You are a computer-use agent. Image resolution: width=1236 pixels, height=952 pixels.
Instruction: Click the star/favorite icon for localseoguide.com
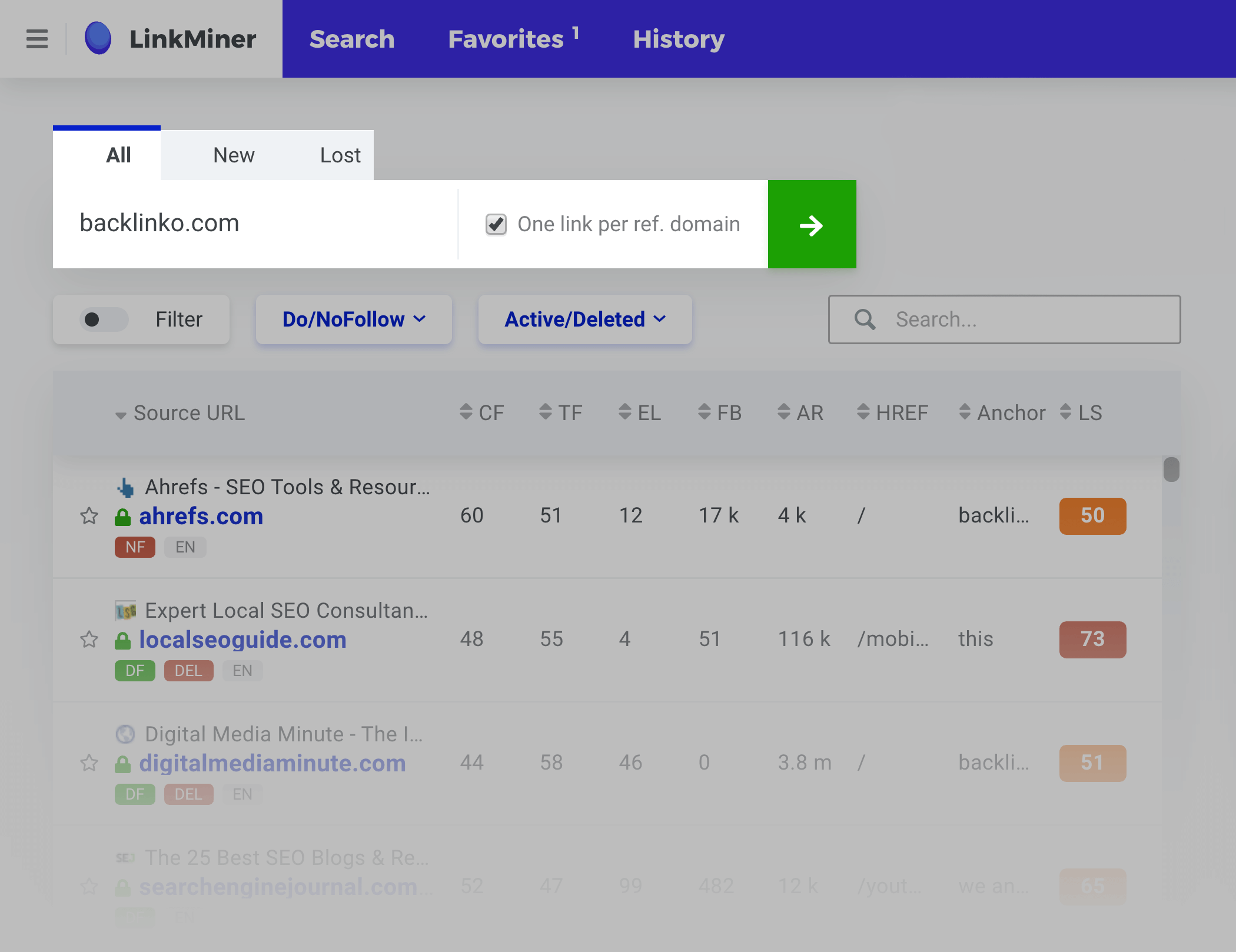[x=88, y=639]
